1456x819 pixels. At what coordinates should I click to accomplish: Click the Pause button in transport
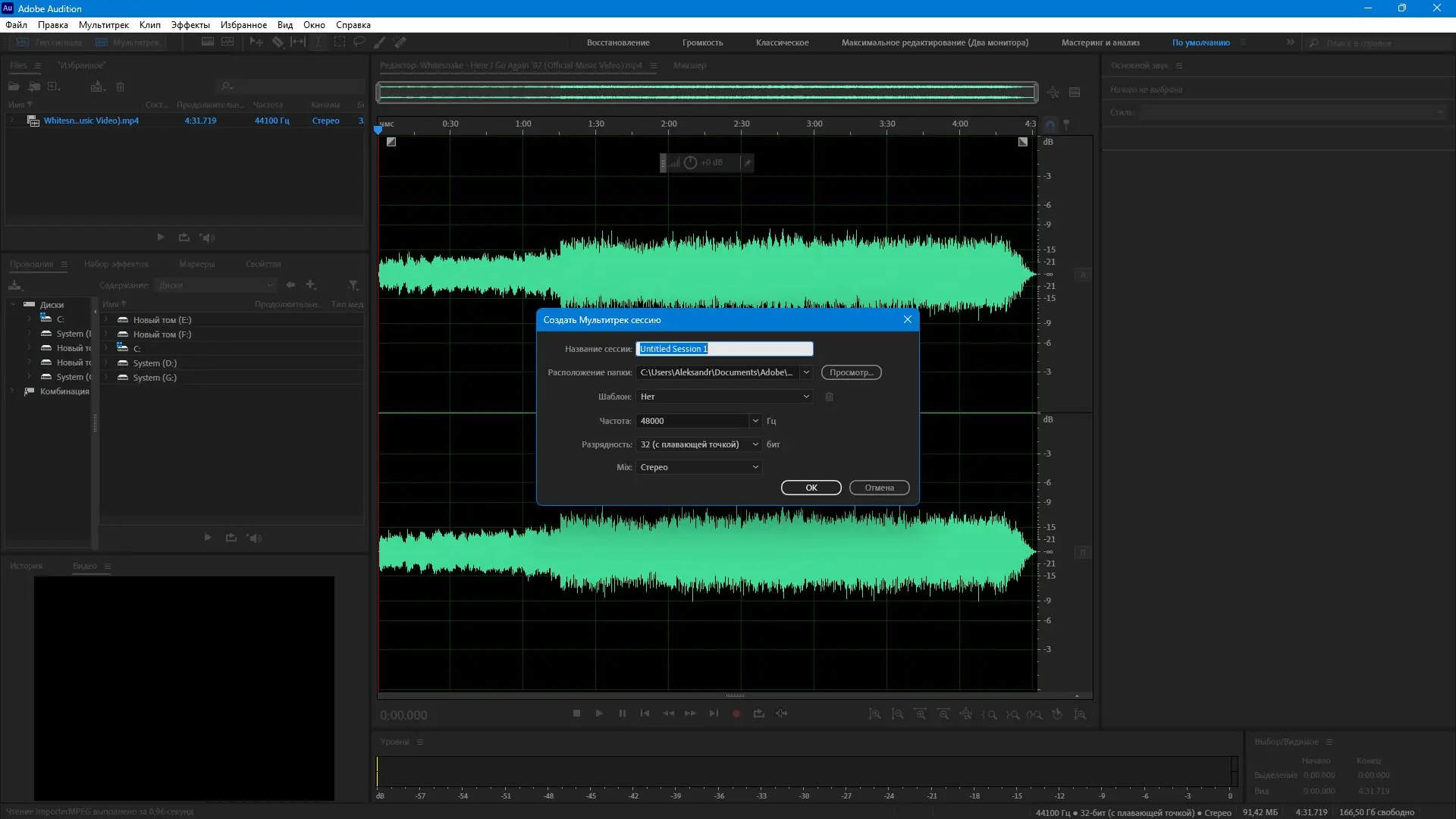pos(622,714)
